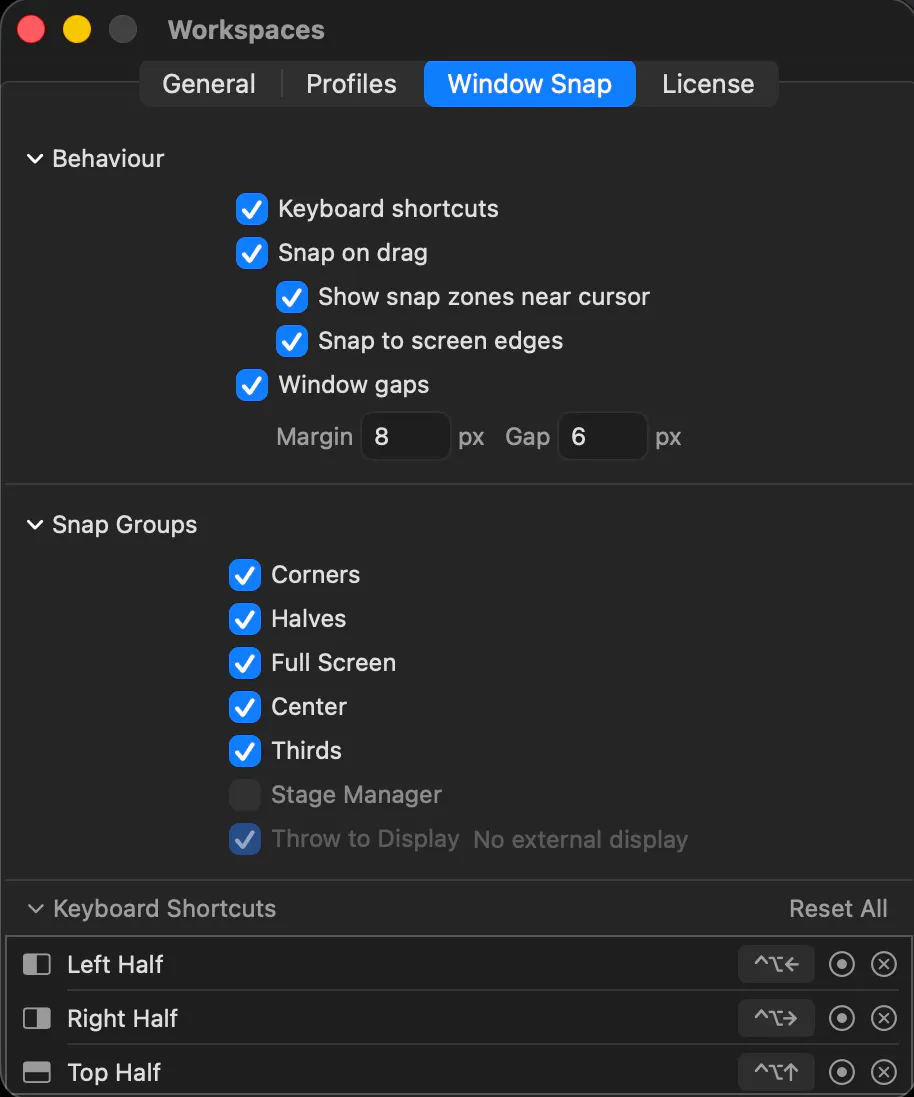This screenshot has height=1097, width=914.
Task: Click the Right Half shortcut key field
Action: 776,1018
